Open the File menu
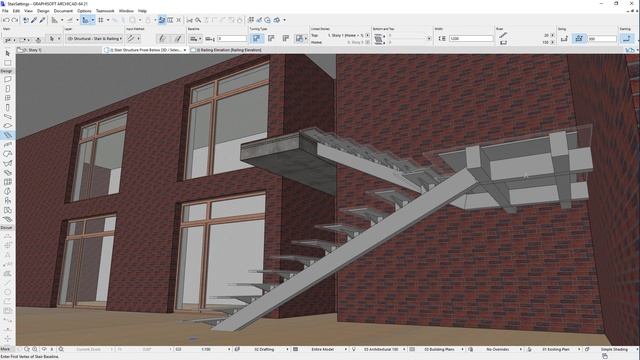This screenshot has width=640, height=360. click(5, 11)
